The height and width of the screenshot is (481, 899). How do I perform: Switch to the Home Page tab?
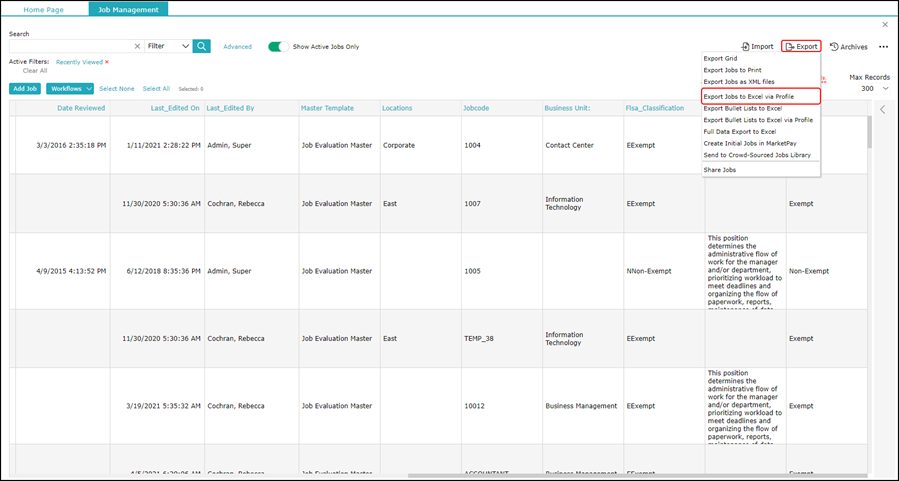45,9
